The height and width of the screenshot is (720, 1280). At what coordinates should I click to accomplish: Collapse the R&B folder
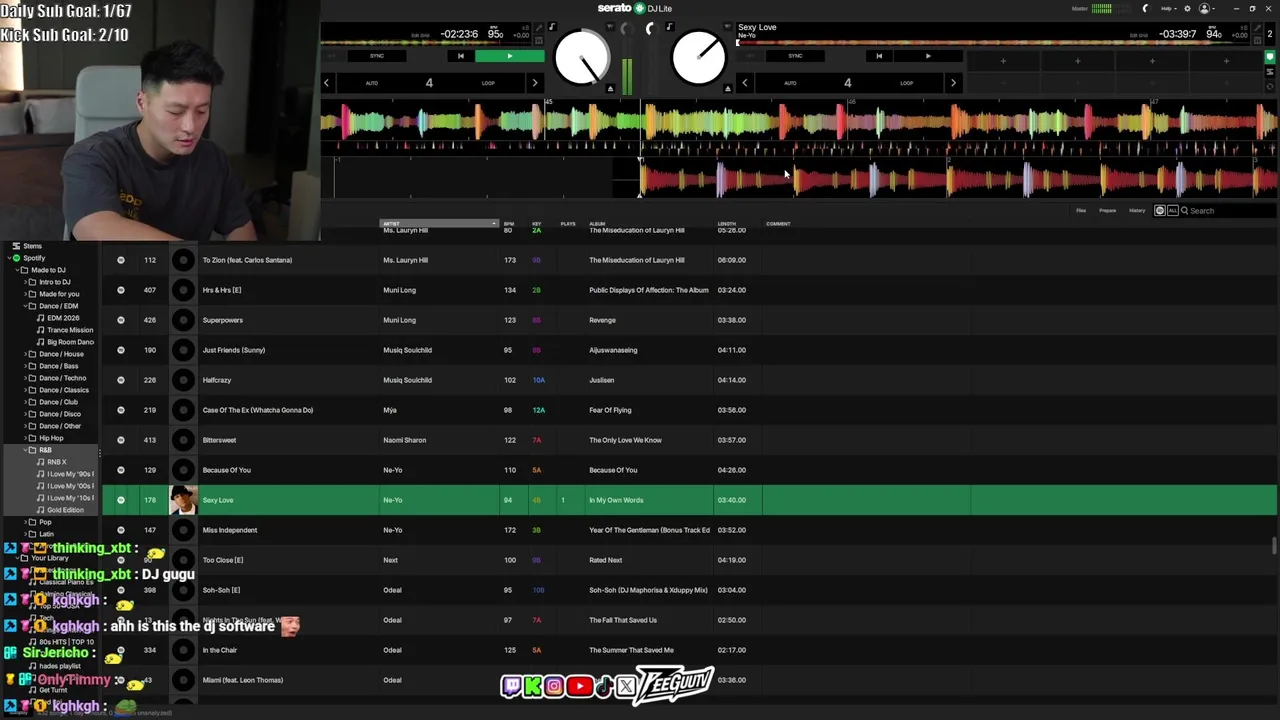[x=24, y=450]
